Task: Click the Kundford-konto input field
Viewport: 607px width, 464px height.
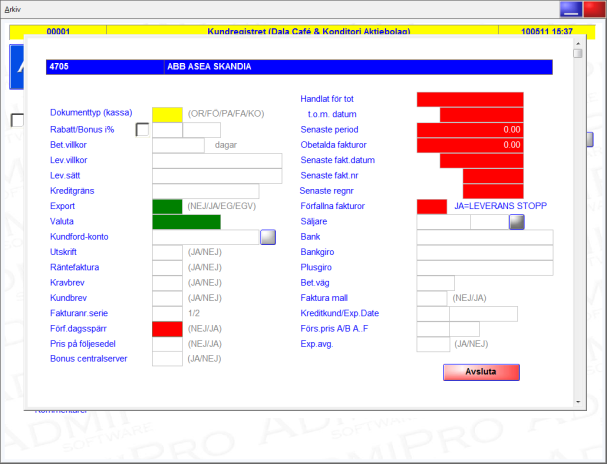Action: [206, 237]
